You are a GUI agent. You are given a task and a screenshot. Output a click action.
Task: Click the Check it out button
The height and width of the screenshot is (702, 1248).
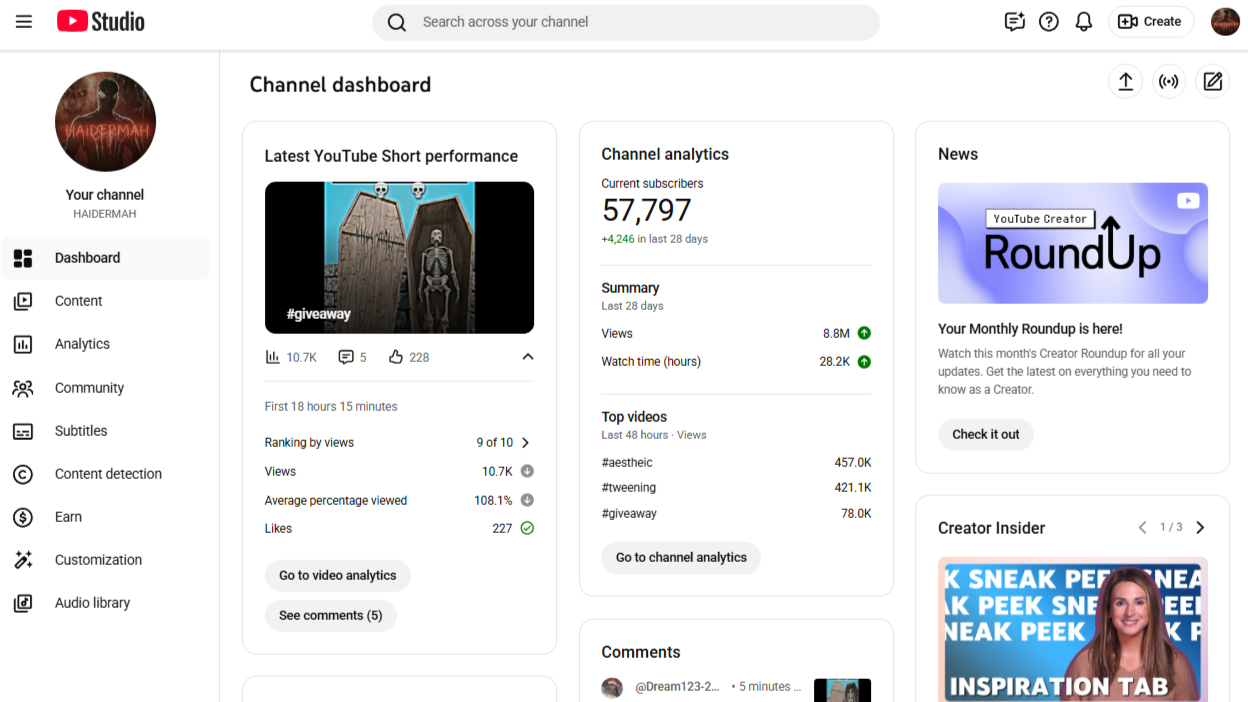pos(985,435)
